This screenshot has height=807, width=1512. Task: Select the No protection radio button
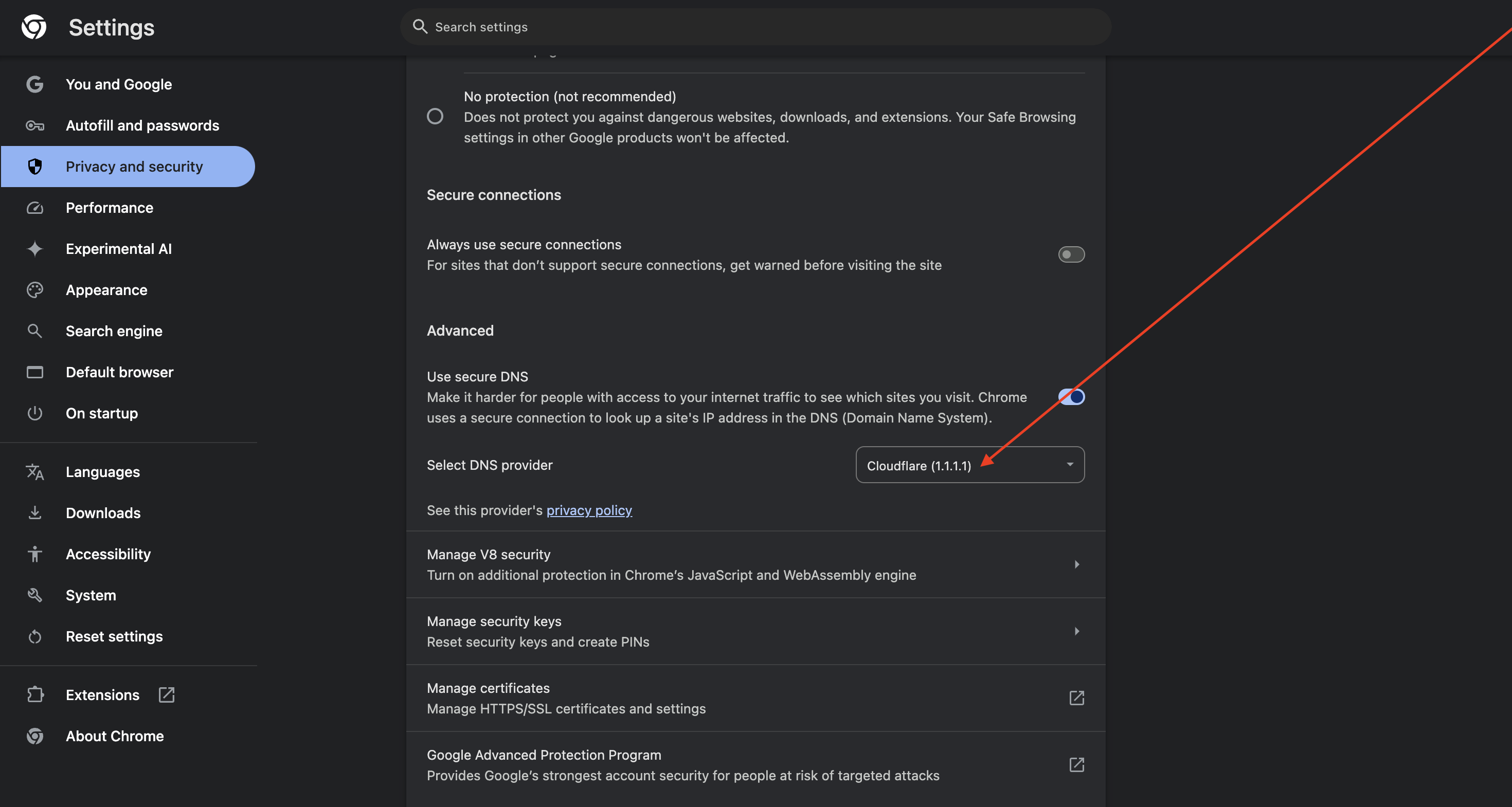[x=435, y=116]
